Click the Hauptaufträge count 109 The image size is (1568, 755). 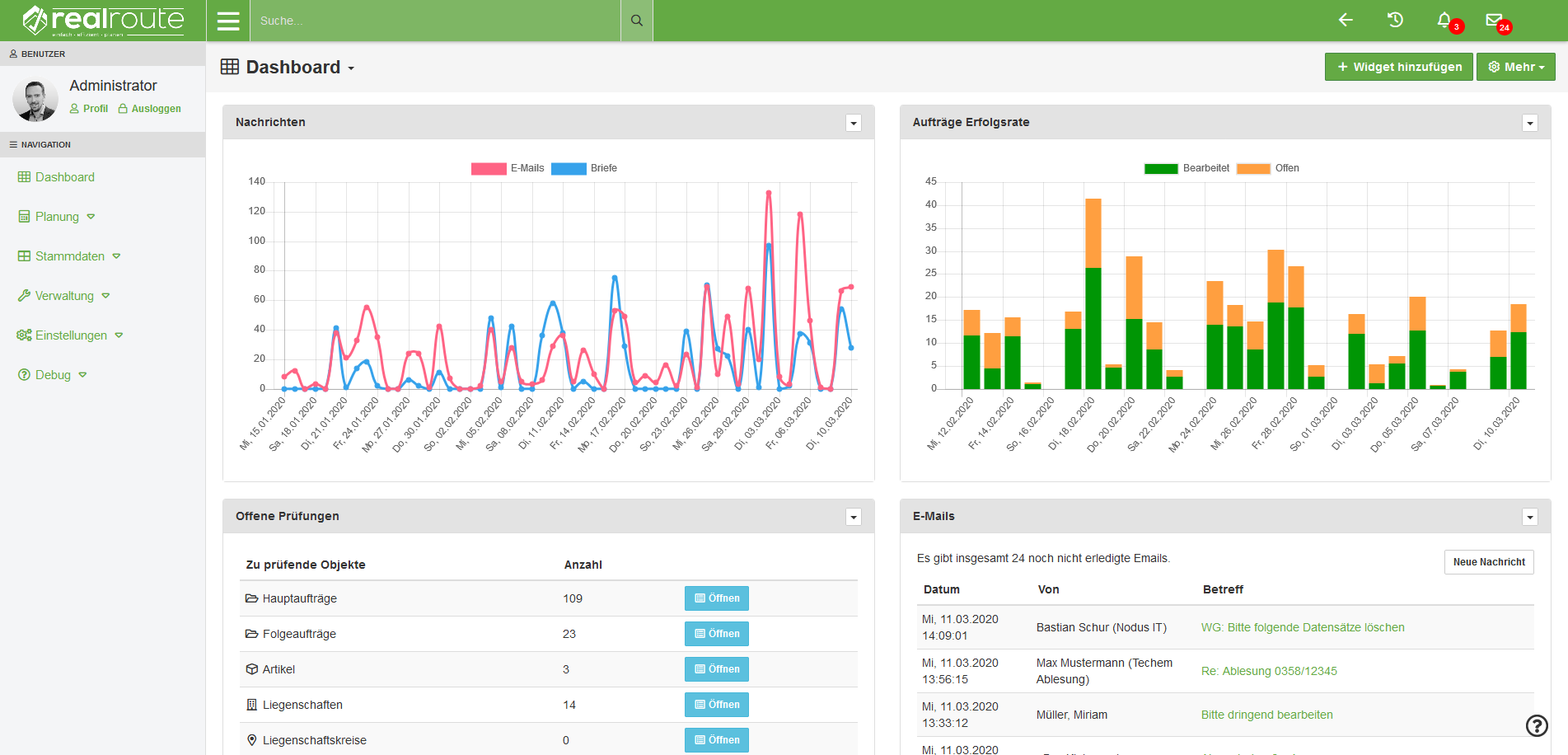pos(573,598)
